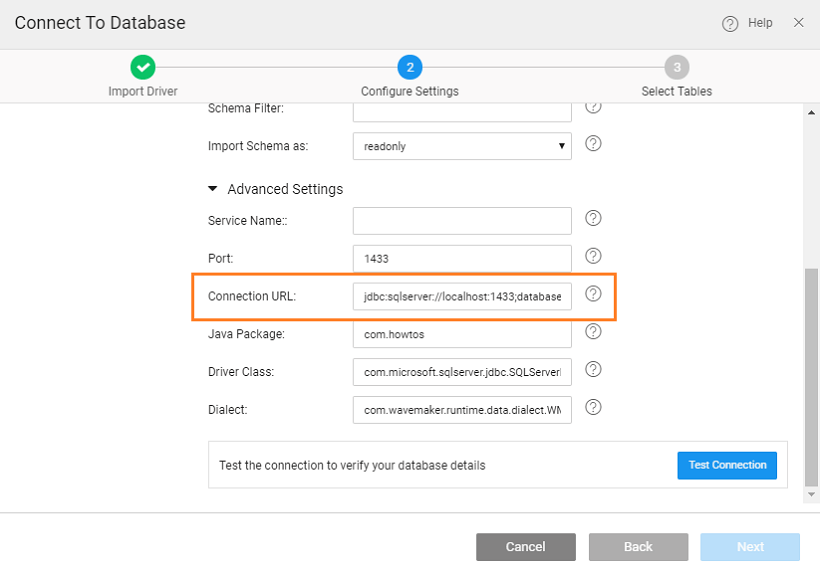Screen dimensions: 820x580
Task: Jump to Select Tables step
Action: (x=677, y=68)
